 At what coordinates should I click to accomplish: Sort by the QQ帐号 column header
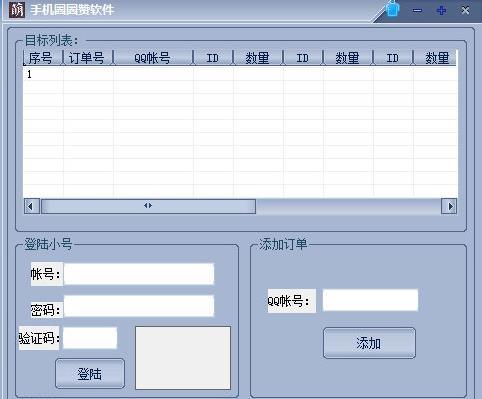(153, 58)
